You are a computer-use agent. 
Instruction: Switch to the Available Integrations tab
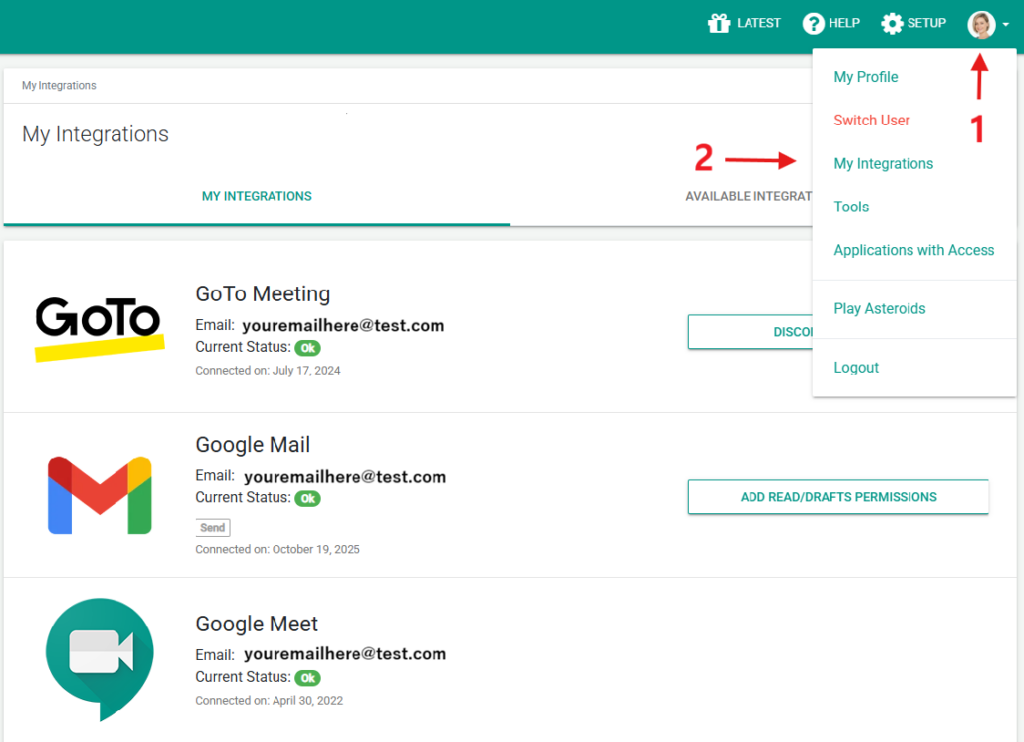coord(748,196)
